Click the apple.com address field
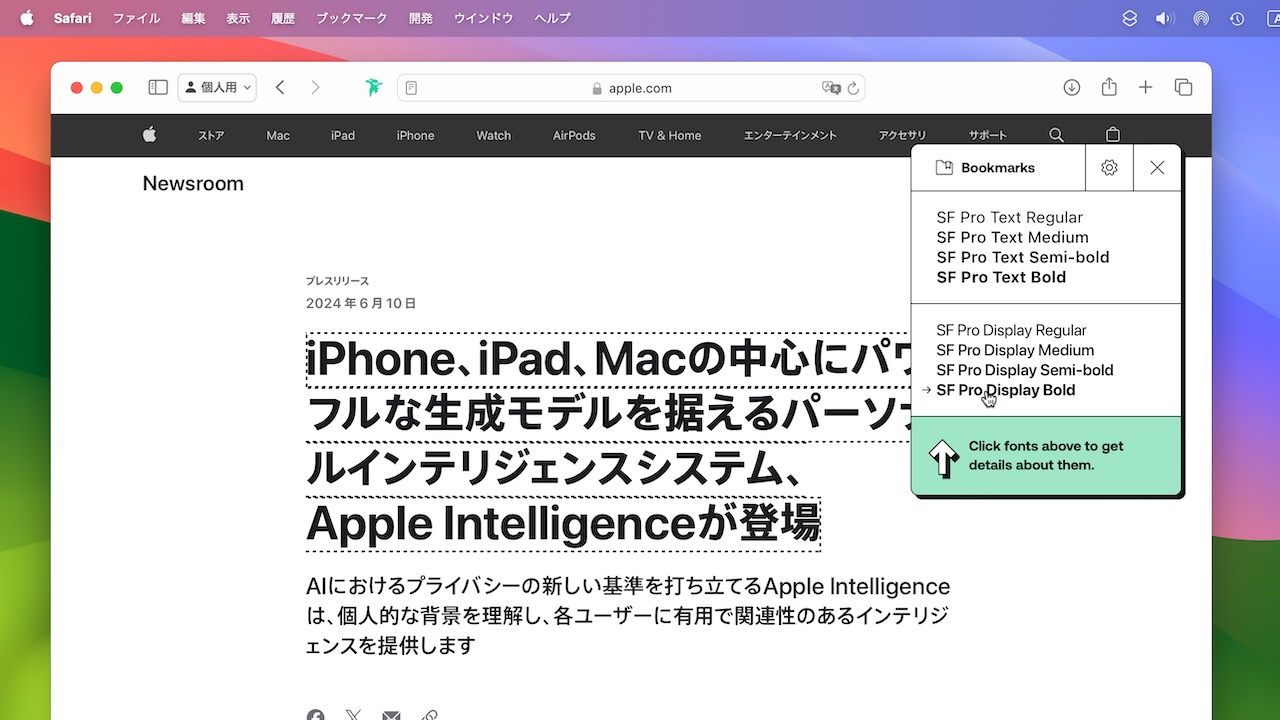The width and height of the screenshot is (1280, 720). point(631,88)
